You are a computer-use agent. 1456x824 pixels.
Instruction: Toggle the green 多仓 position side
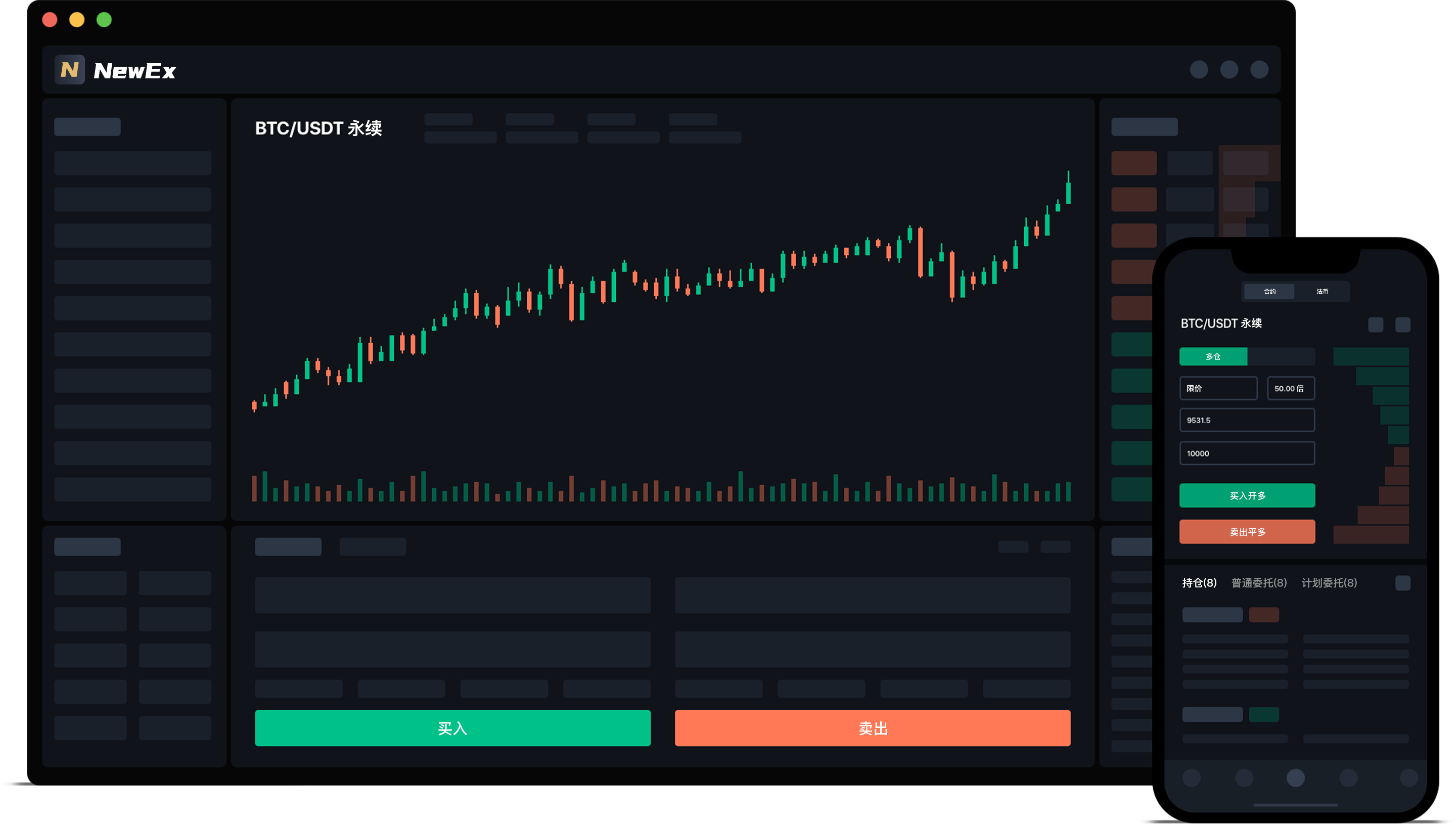pyautogui.click(x=1213, y=356)
